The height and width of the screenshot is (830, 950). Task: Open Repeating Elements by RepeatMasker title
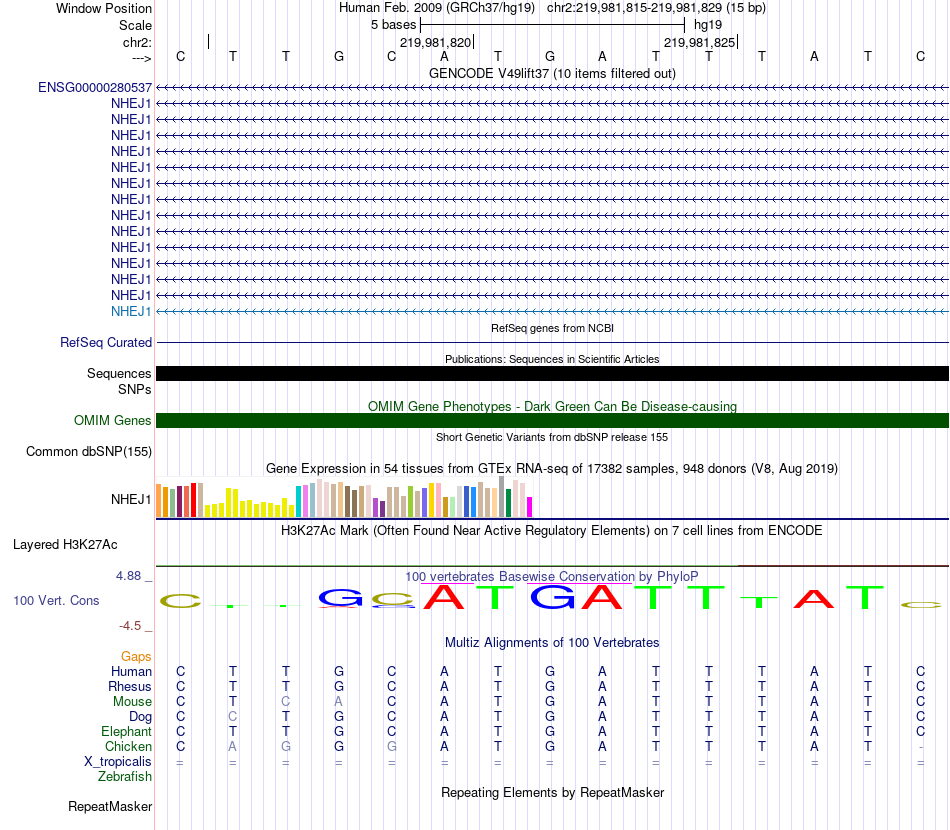[552, 792]
